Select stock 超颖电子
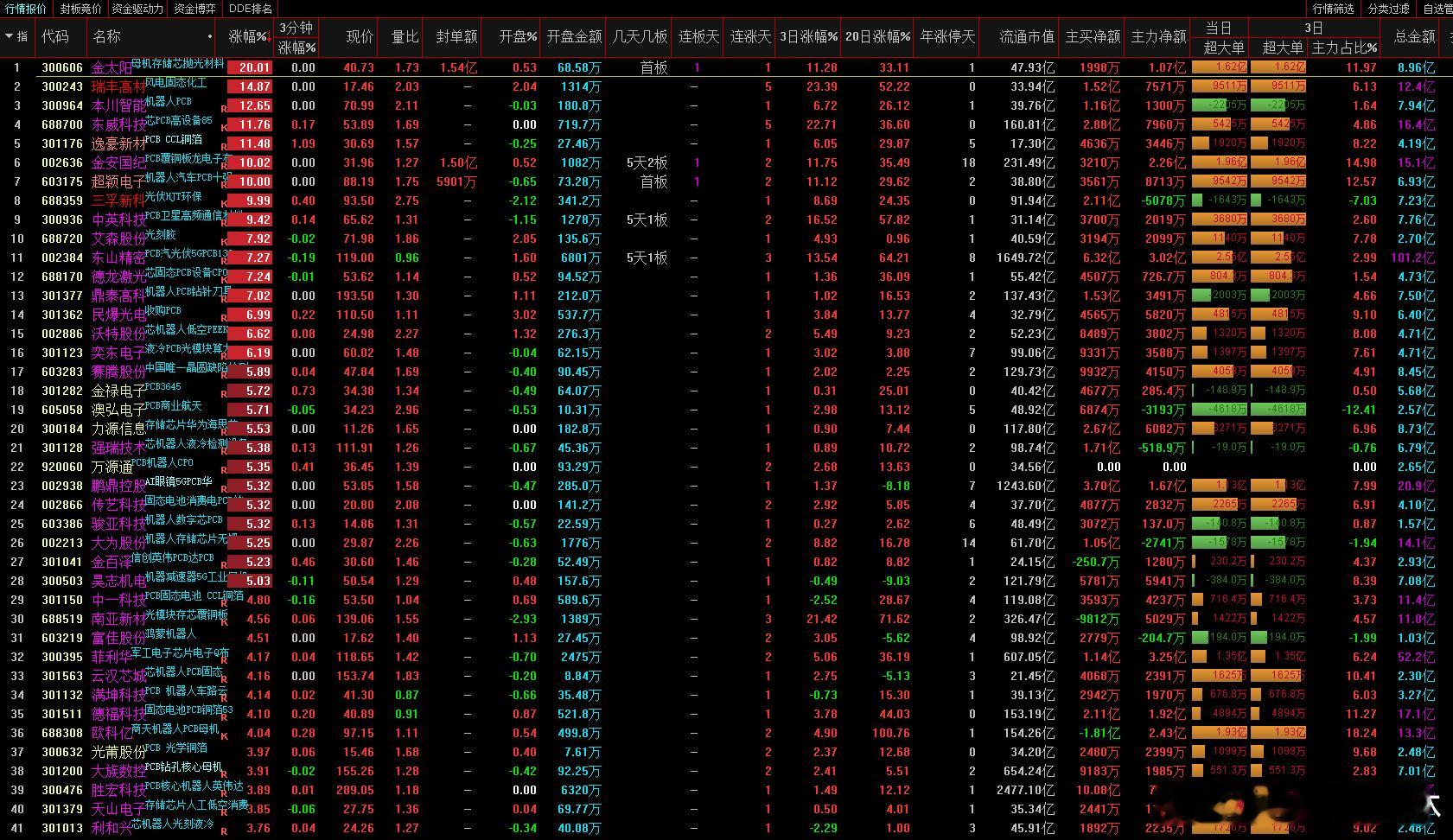This screenshot has width=1453, height=840. 118,181
